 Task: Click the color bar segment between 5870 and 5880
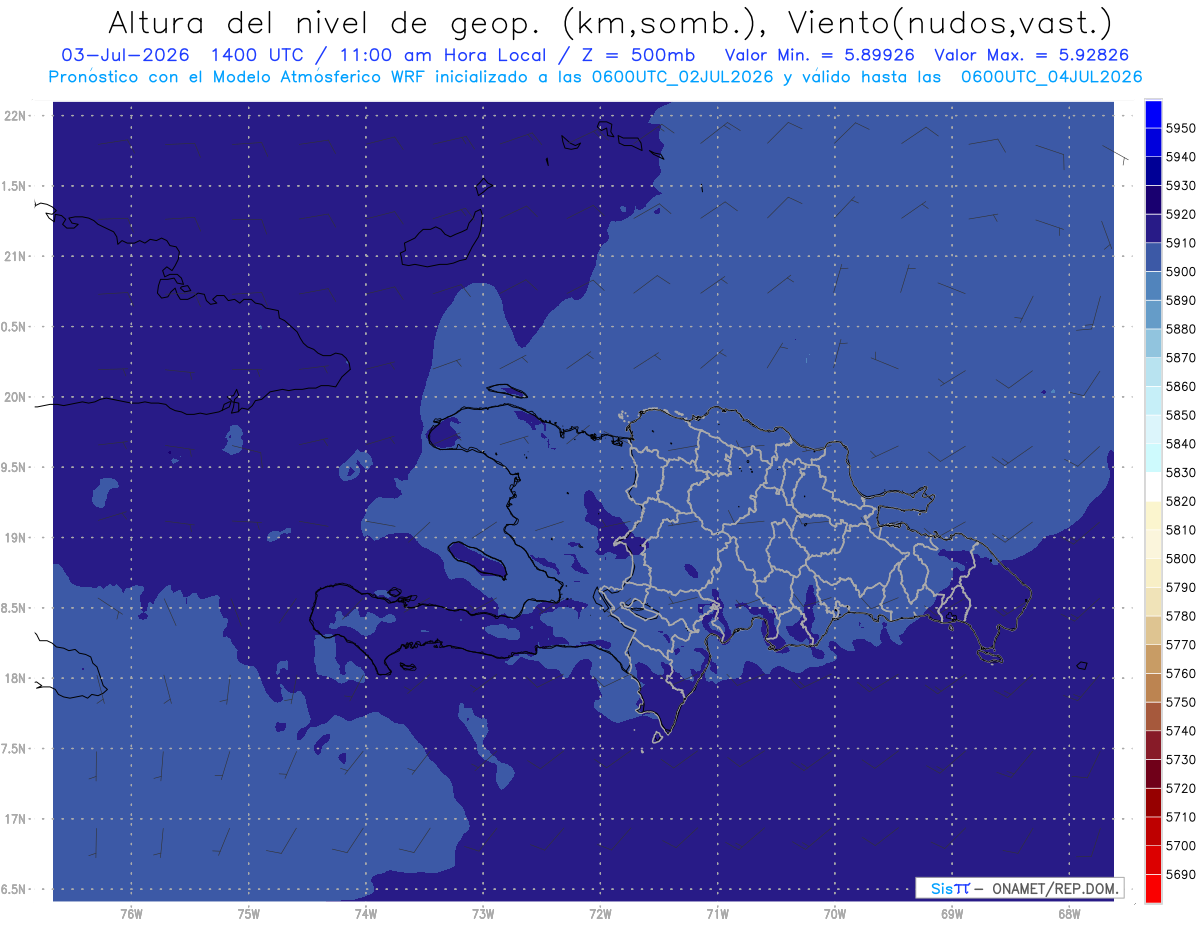click(1153, 343)
